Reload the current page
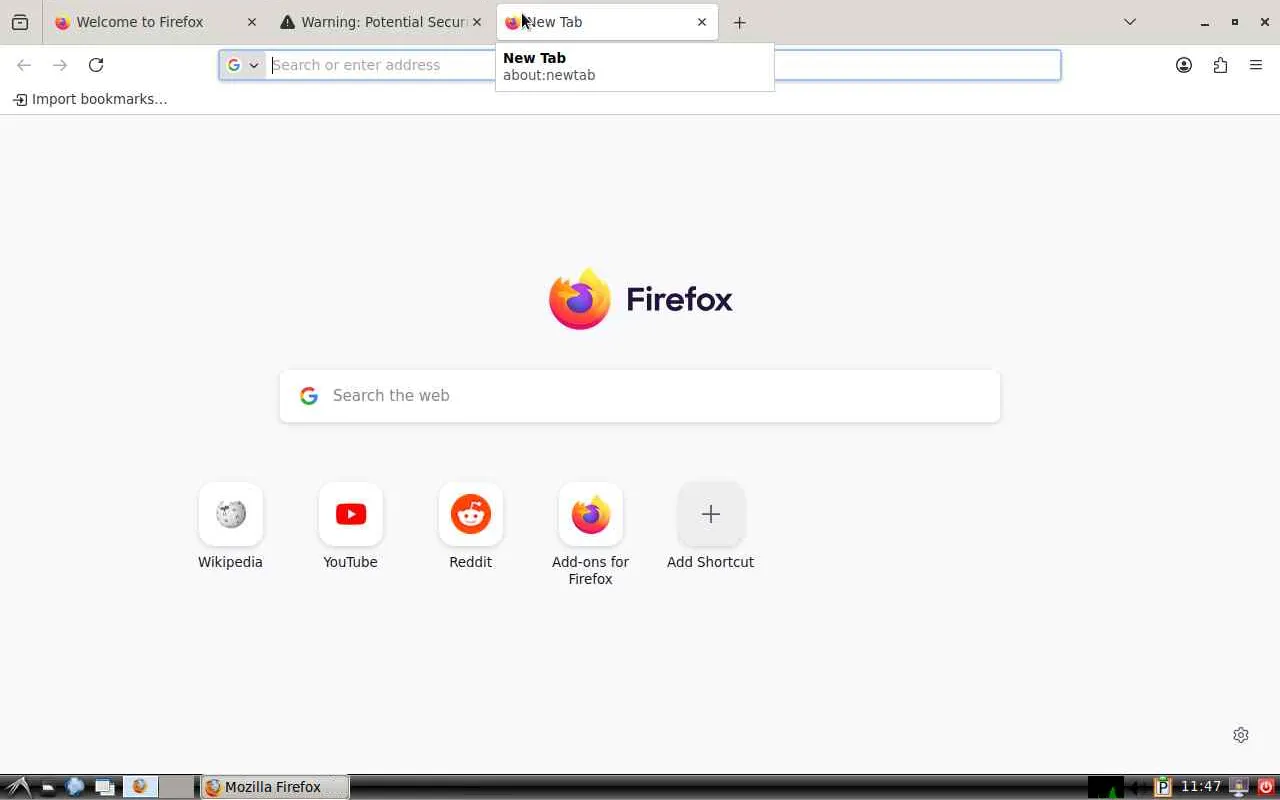This screenshot has height=800, width=1280. point(96,65)
